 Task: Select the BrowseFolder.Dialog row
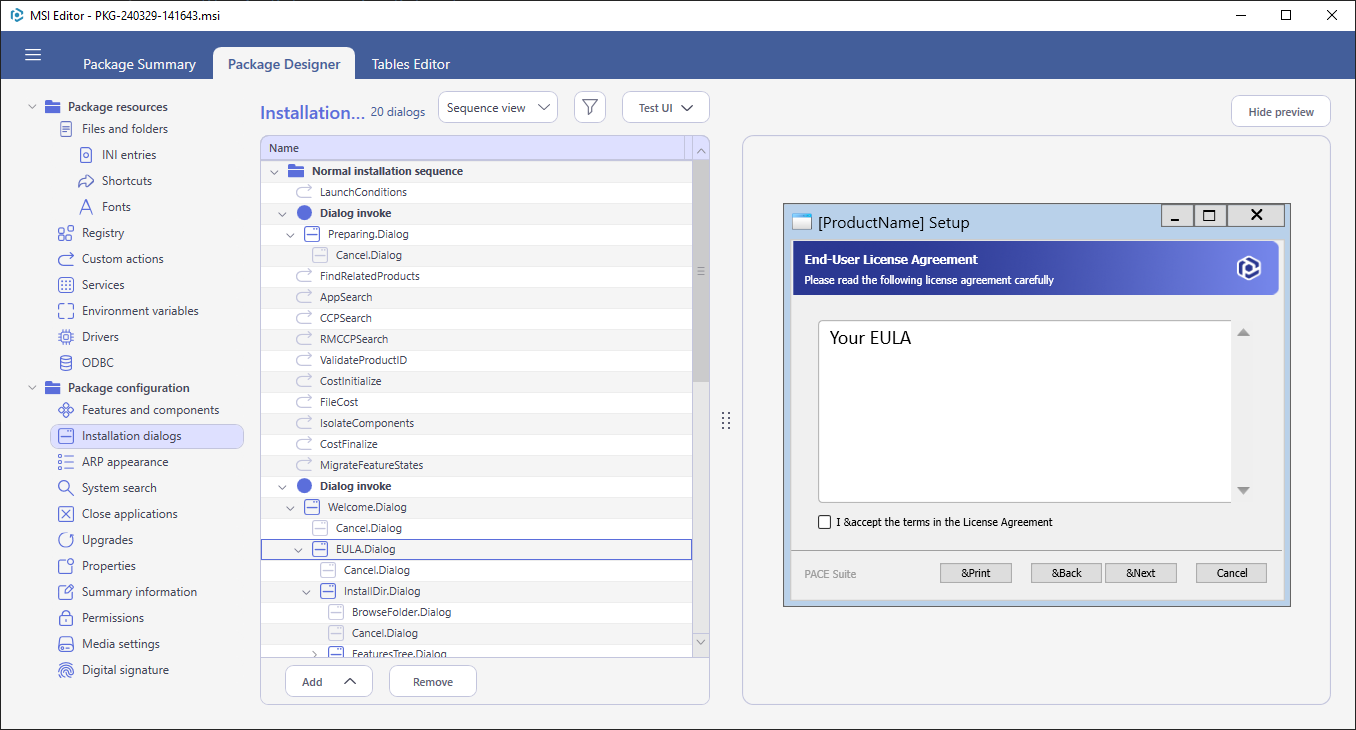point(476,612)
